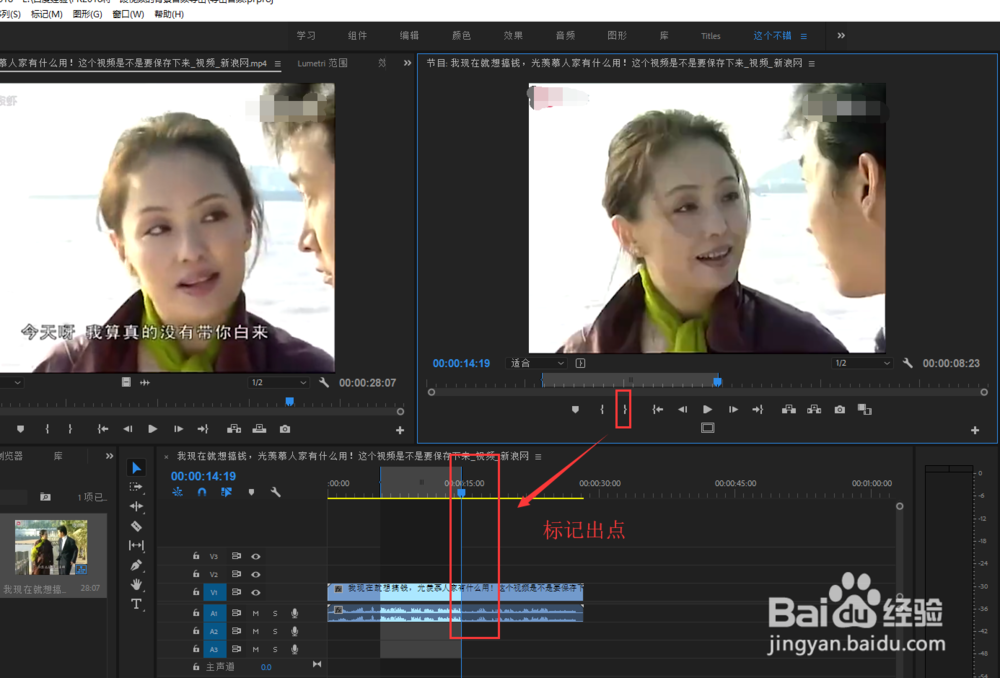Select the Razor tool
The width and height of the screenshot is (1000, 678).
pos(136,526)
